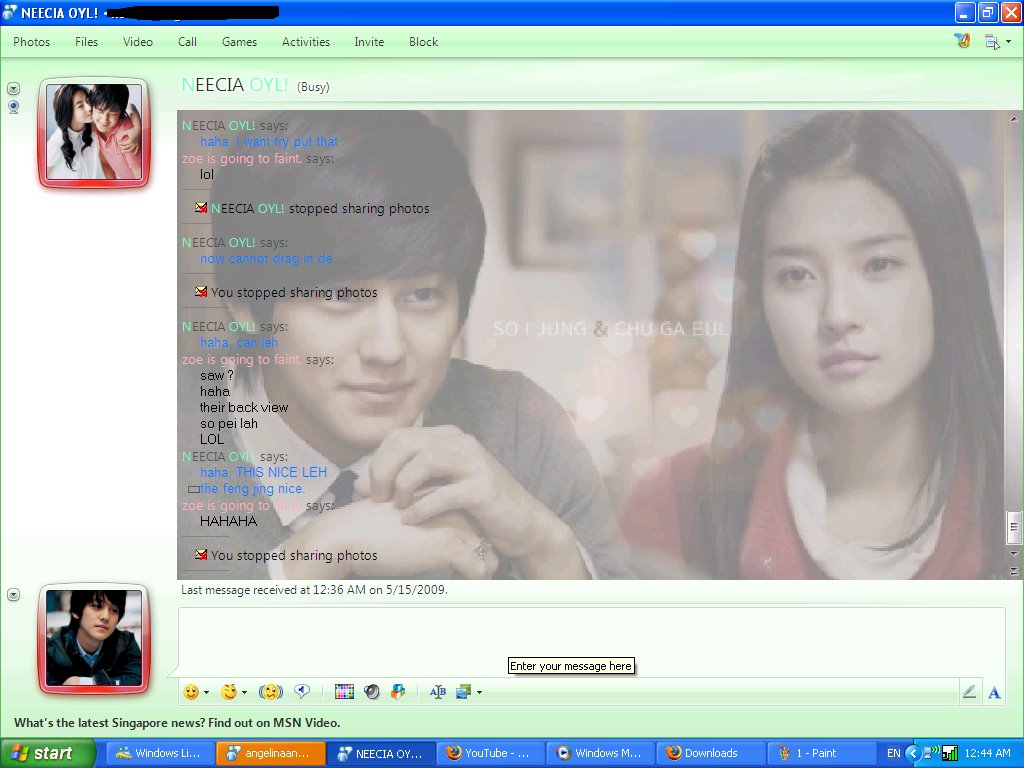Switch to Windows M... player taskbar item
The width and height of the screenshot is (1024, 768).
600,753
